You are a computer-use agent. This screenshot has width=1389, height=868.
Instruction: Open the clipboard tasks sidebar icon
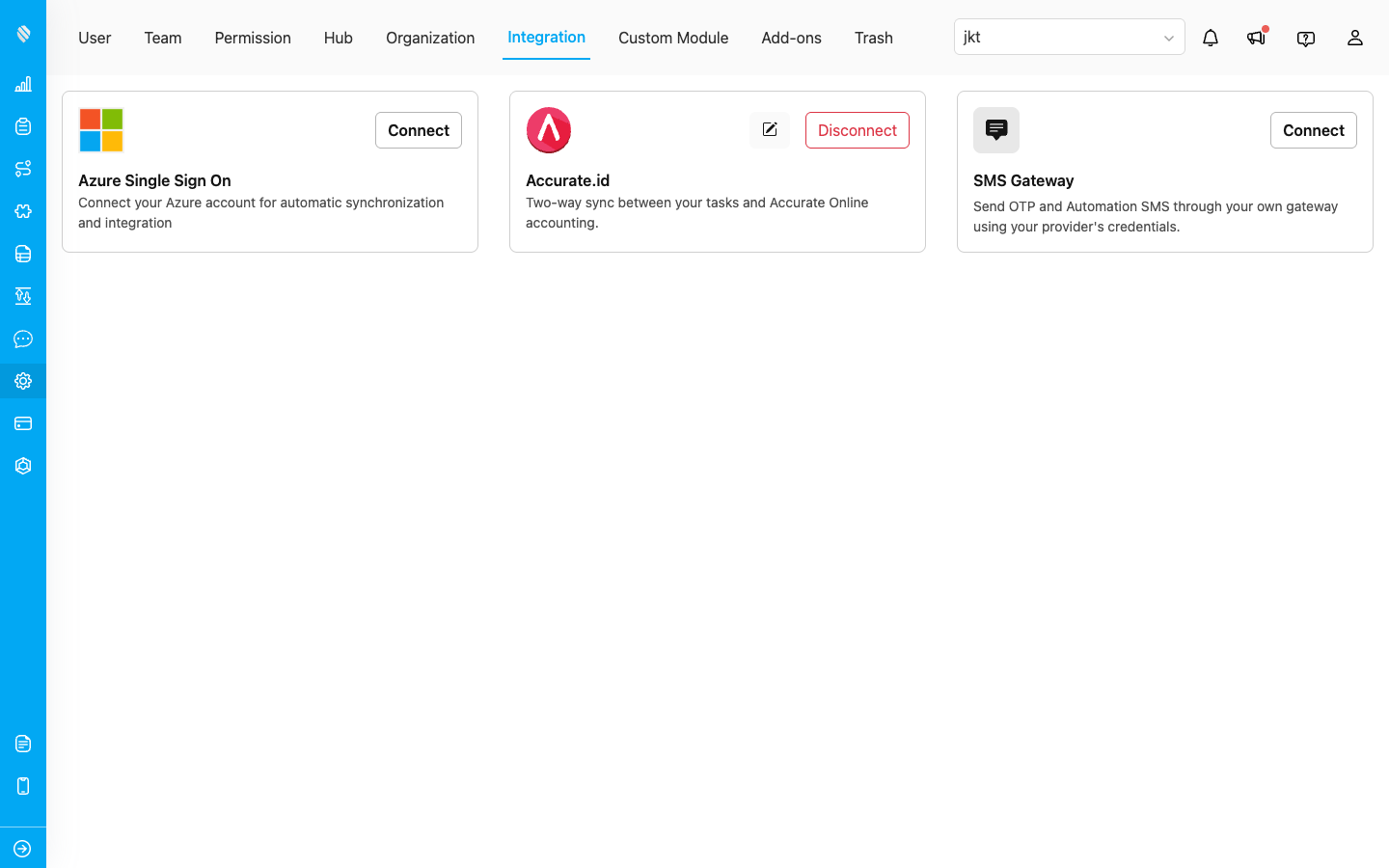[23, 126]
